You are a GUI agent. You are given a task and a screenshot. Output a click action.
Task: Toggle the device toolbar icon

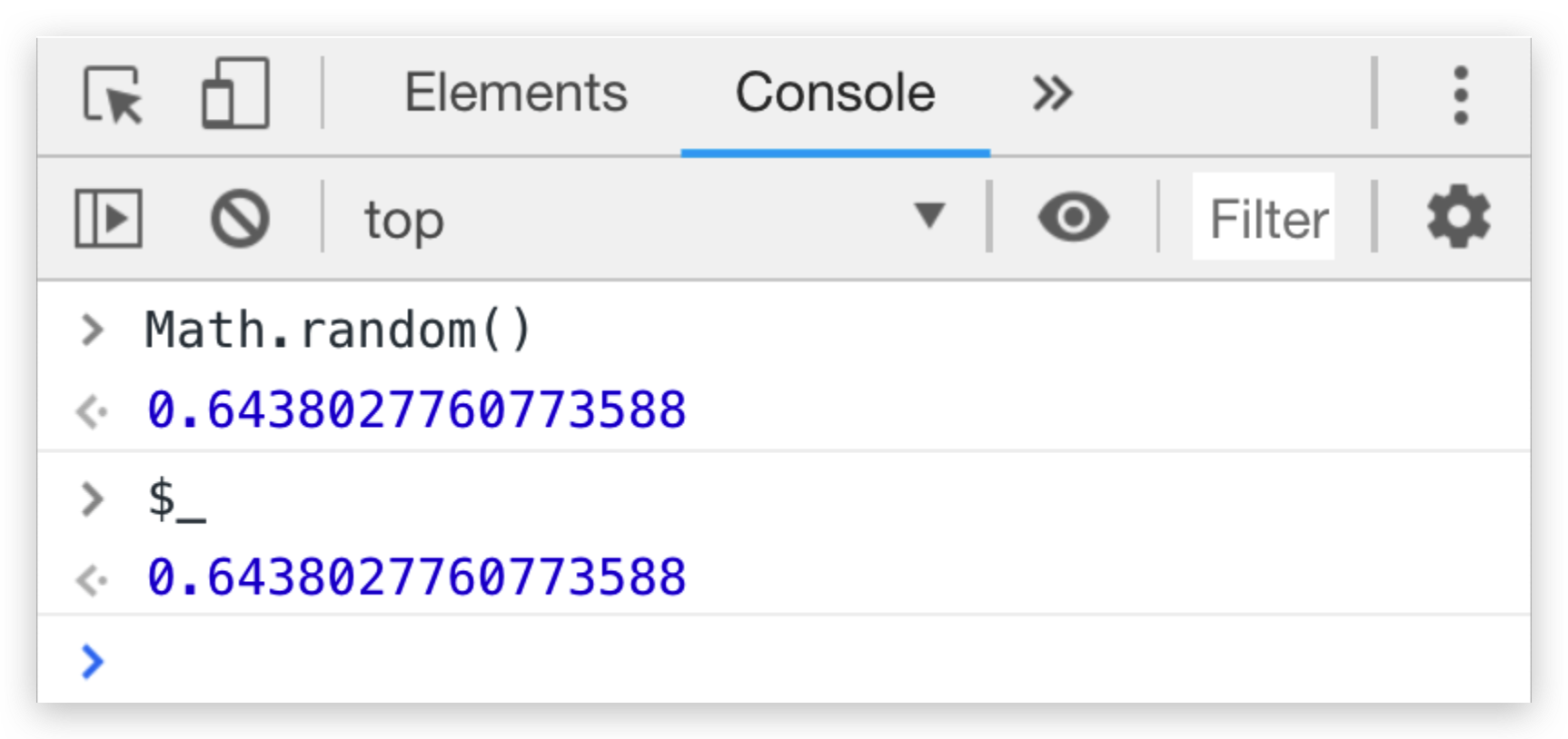(234, 94)
